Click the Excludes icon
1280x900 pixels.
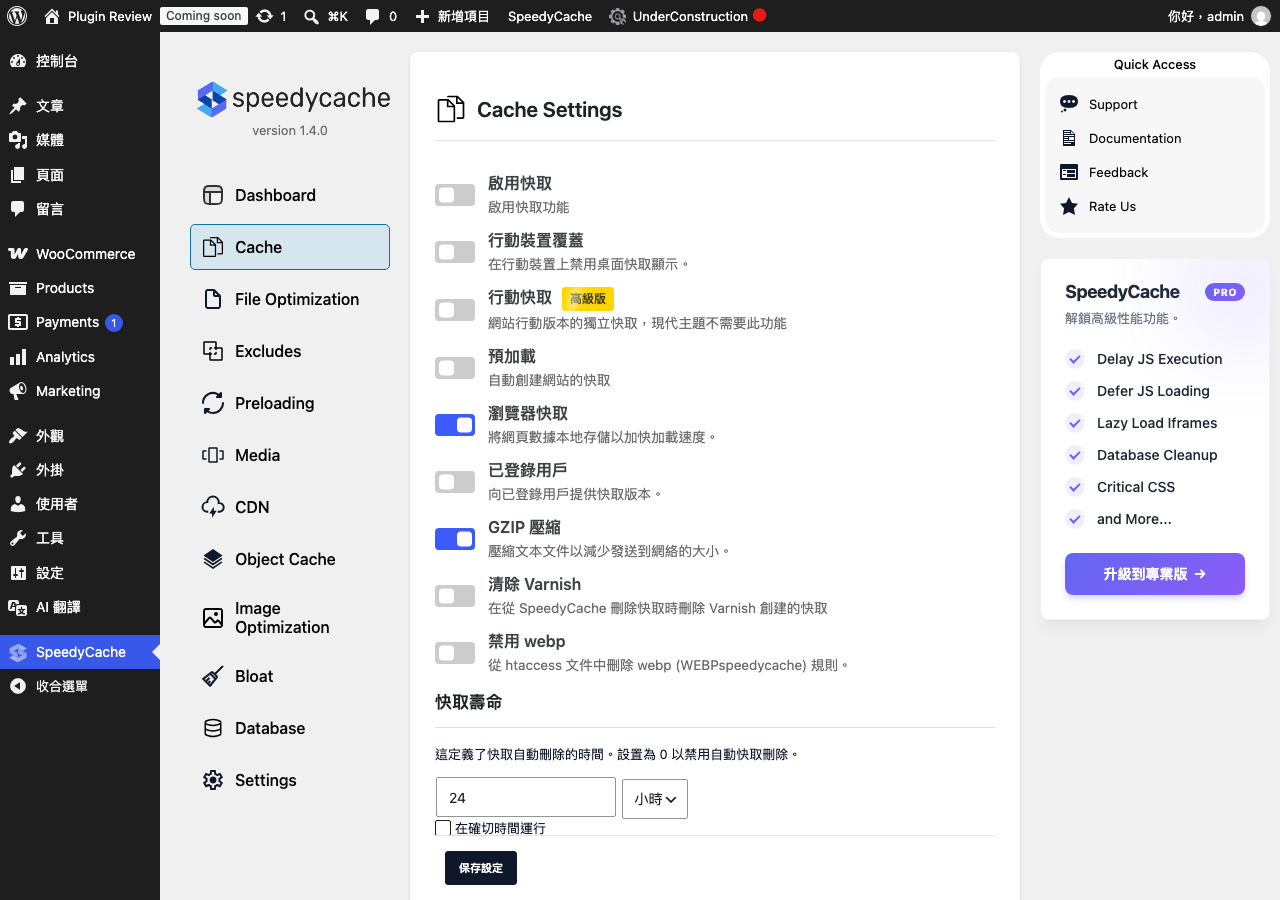[213, 351]
